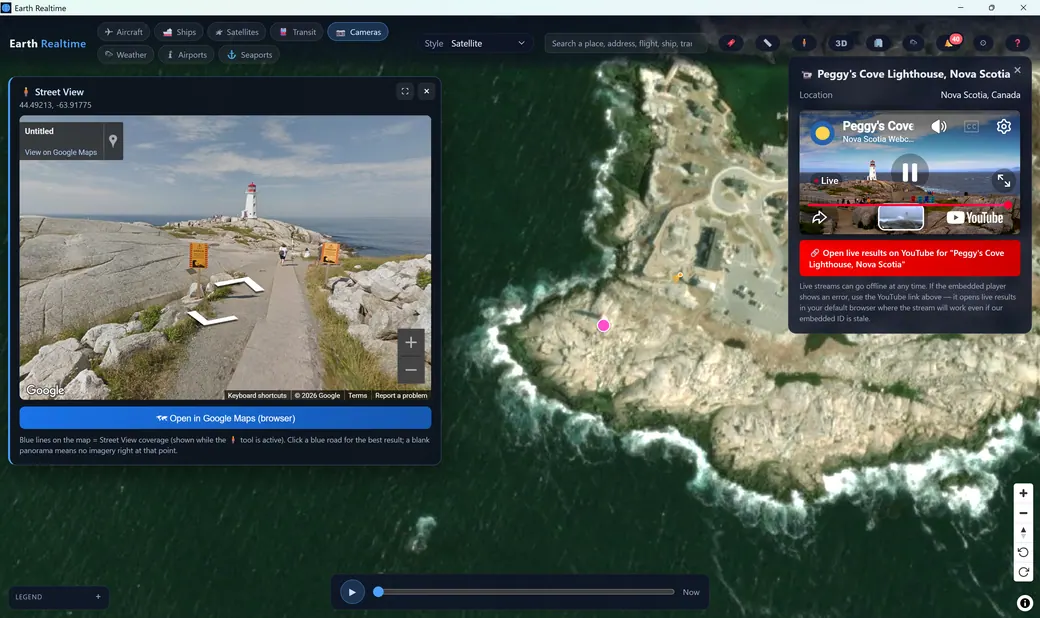Expand Street View panel to fullscreen

coord(405,92)
